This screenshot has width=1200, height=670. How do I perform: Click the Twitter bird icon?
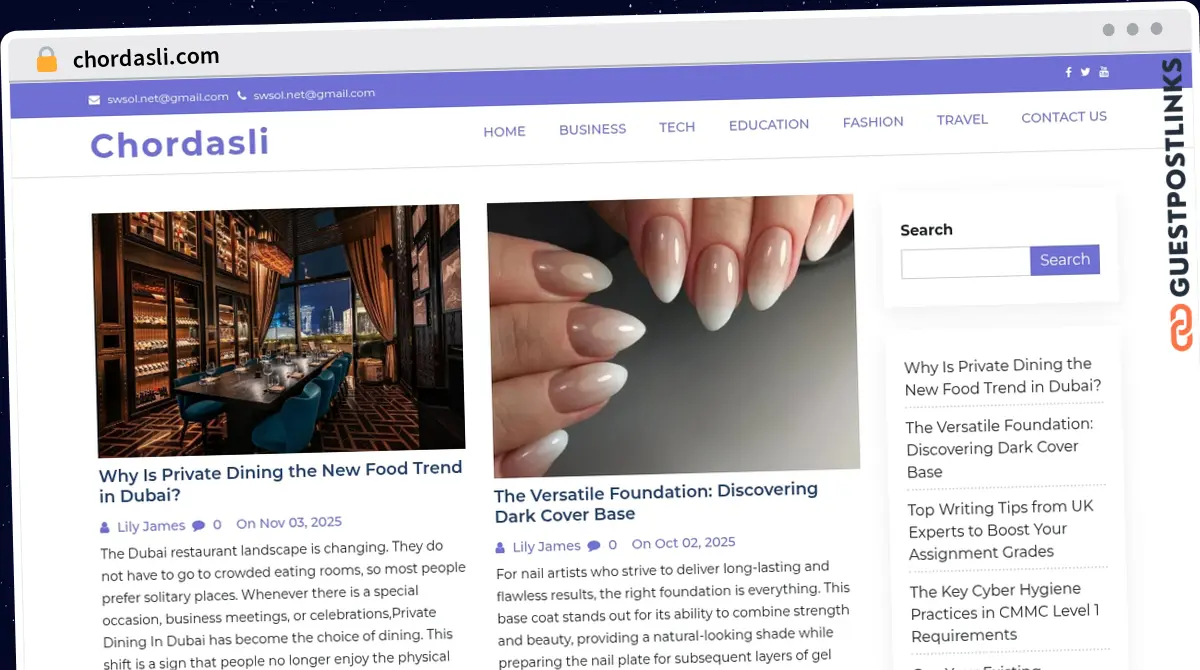click(1085, 71)
